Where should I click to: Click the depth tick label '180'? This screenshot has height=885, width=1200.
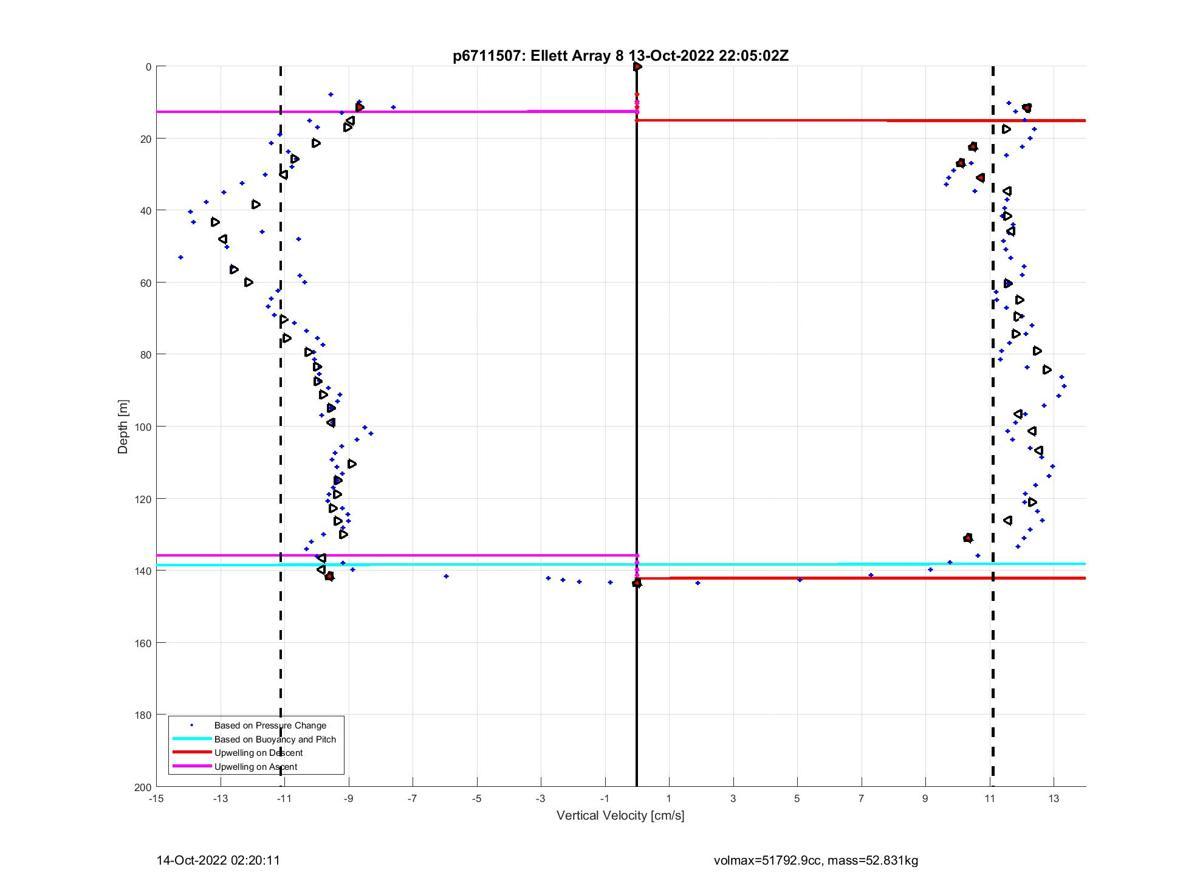142,715
